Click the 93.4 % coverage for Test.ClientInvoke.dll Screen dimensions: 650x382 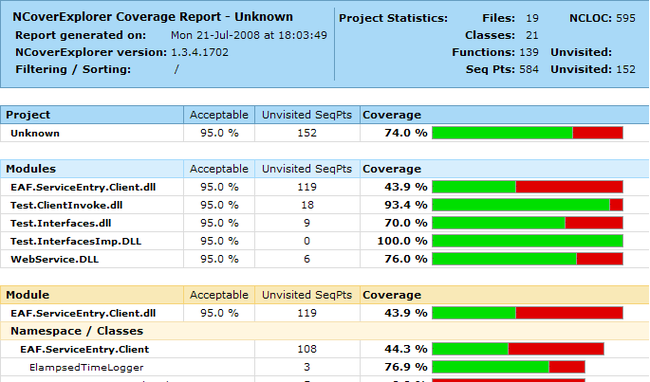[x=406, y=205]
